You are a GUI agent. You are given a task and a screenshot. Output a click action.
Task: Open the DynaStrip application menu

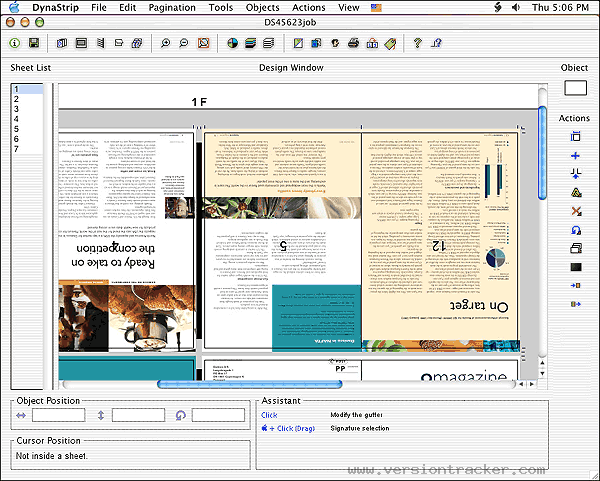55,7
